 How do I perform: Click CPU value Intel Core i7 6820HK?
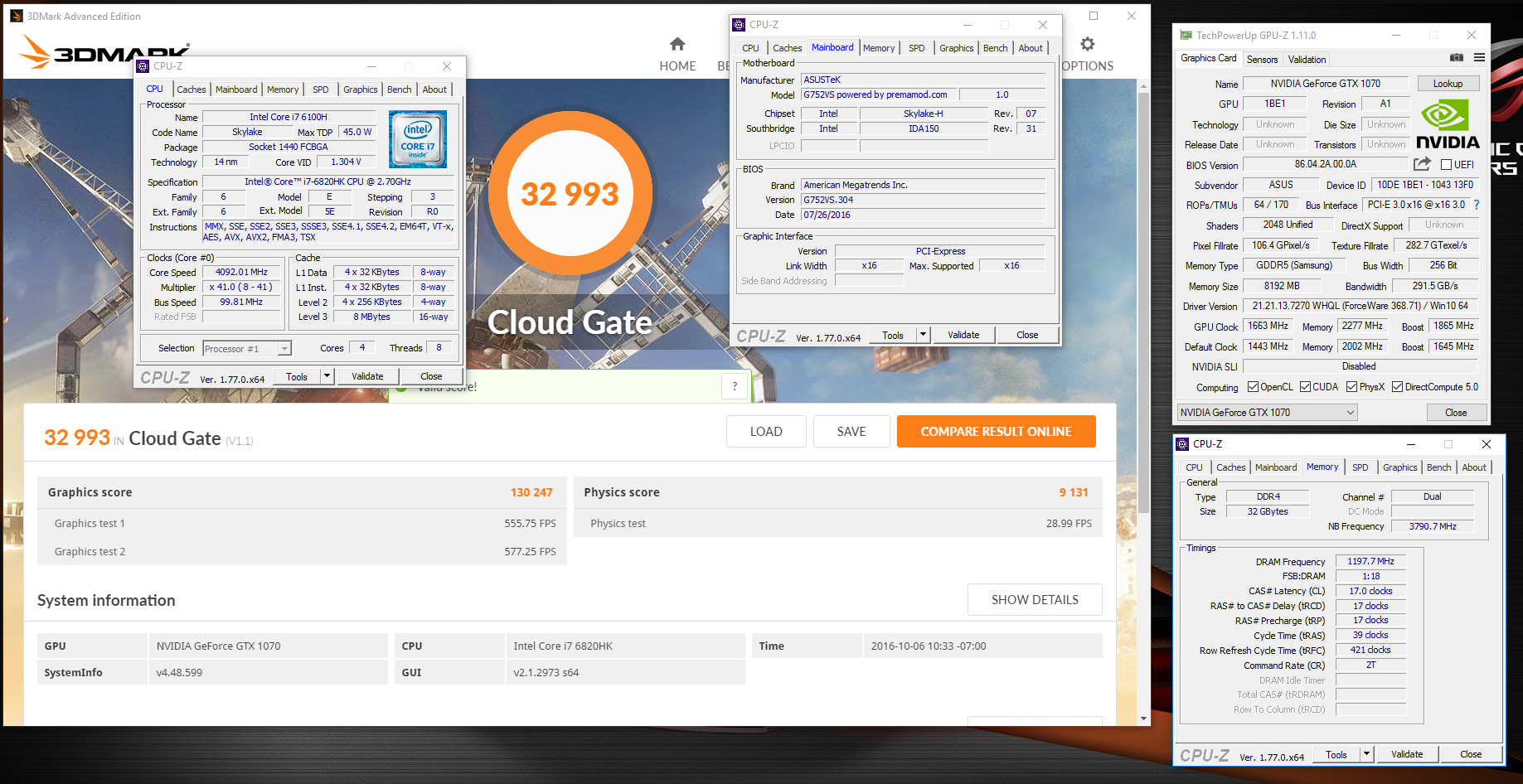[563, 646]
